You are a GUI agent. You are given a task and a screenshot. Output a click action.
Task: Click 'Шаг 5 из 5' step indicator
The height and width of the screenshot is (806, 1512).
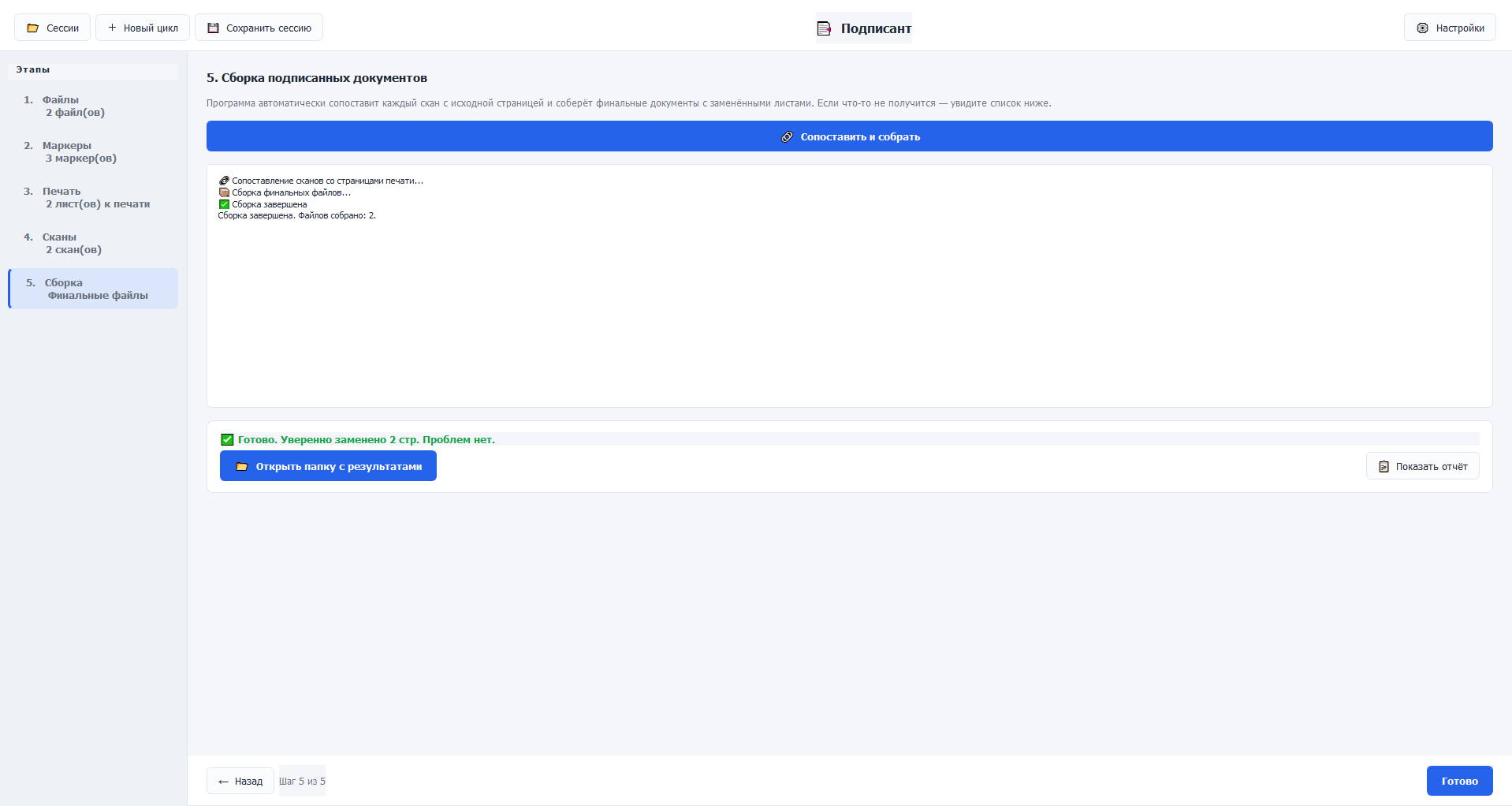(x=302, y=781)
